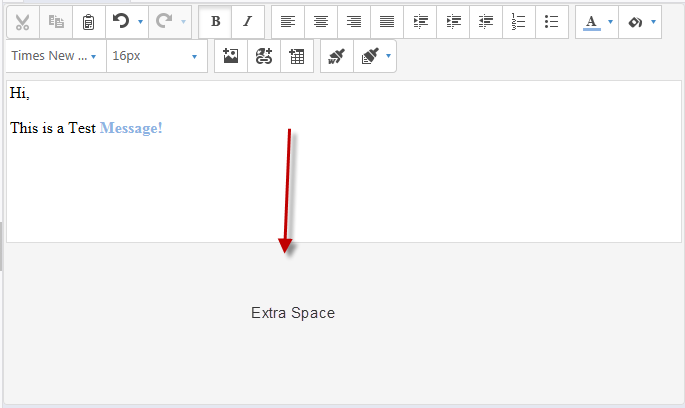Screen dimensions: 685x408
Task: Insert a table
Action: (x=297, y=57)
